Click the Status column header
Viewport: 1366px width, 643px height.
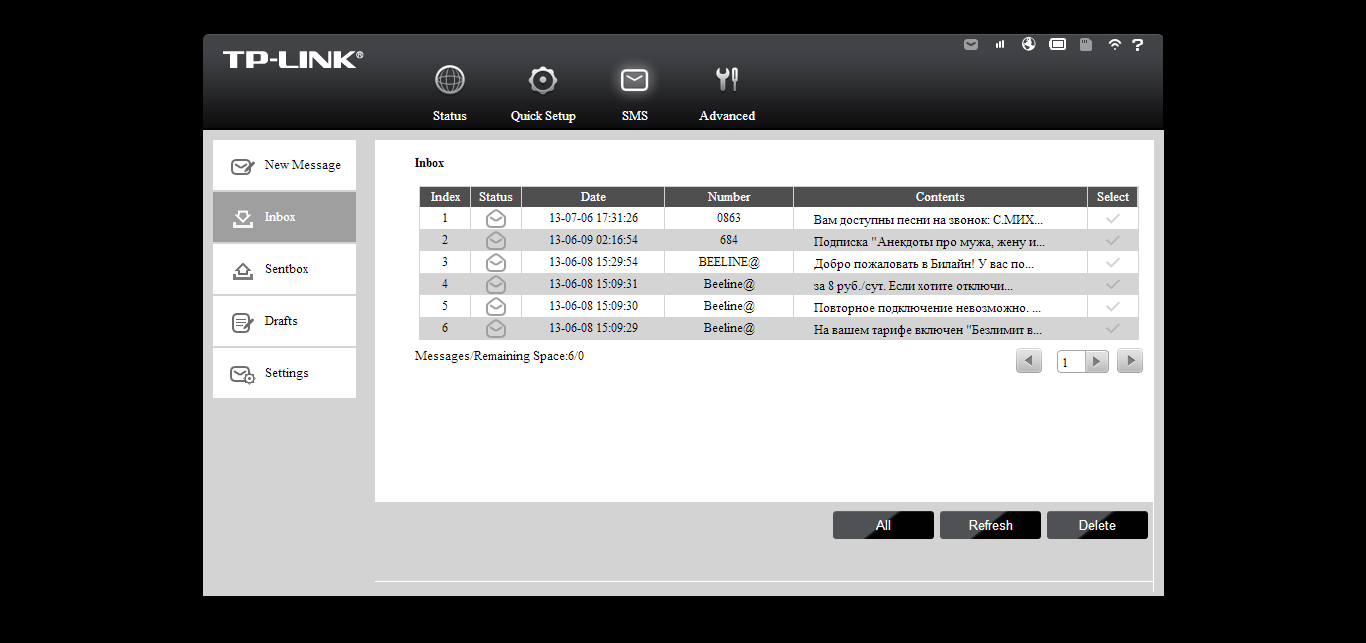[x=496, y=197]
